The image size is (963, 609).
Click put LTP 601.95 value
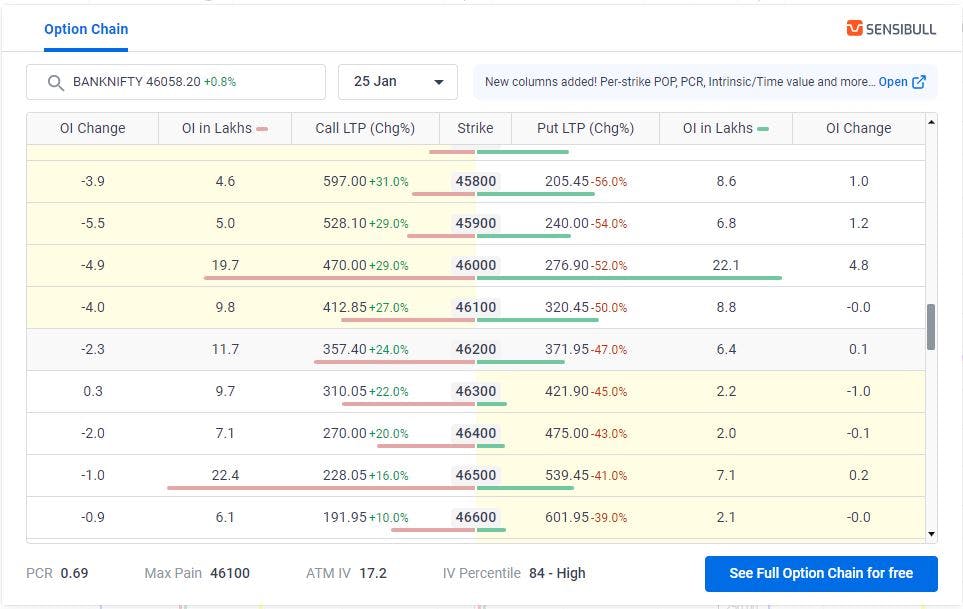[x=567, y=517]
